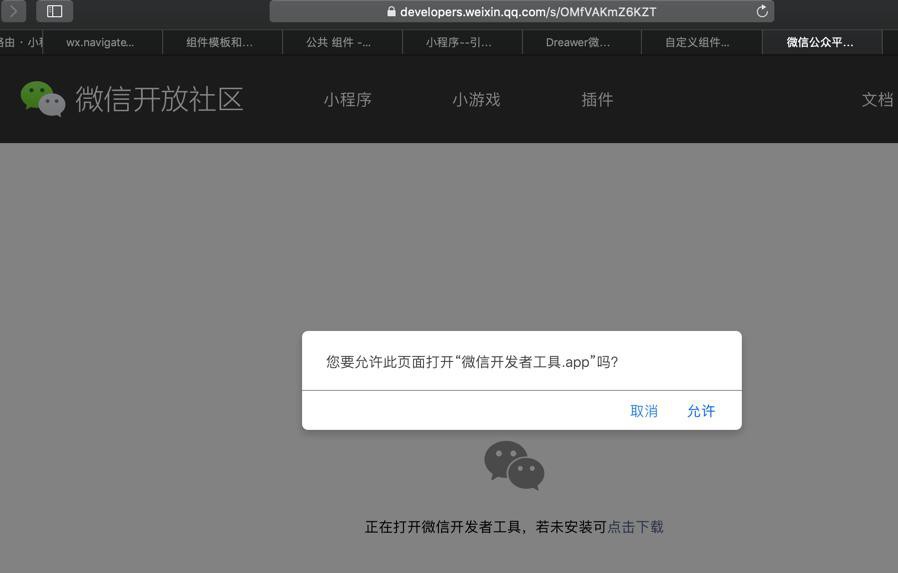Viewport: 898px width, 573px height.
Task: Reload the page with refresh icon
Action: coord(762,11)
